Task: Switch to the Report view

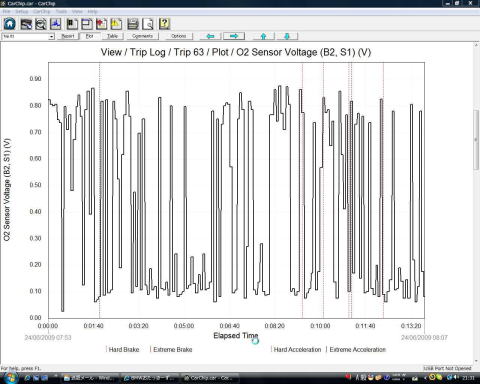Action: click(68, 36)
